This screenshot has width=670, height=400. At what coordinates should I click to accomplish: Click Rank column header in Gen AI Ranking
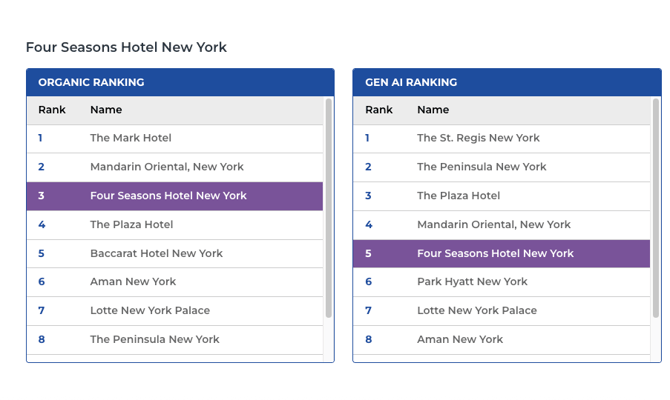(x=379, y=110)
